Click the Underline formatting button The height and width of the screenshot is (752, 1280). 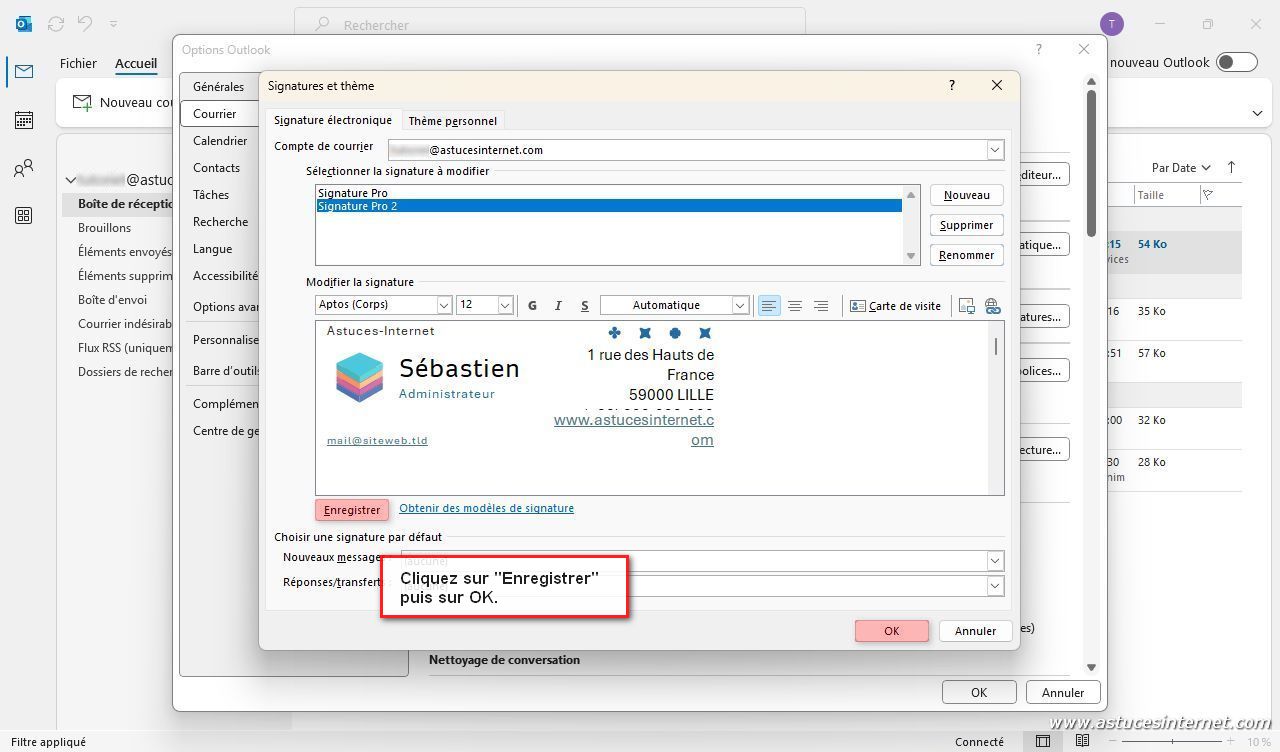(584, 306)
